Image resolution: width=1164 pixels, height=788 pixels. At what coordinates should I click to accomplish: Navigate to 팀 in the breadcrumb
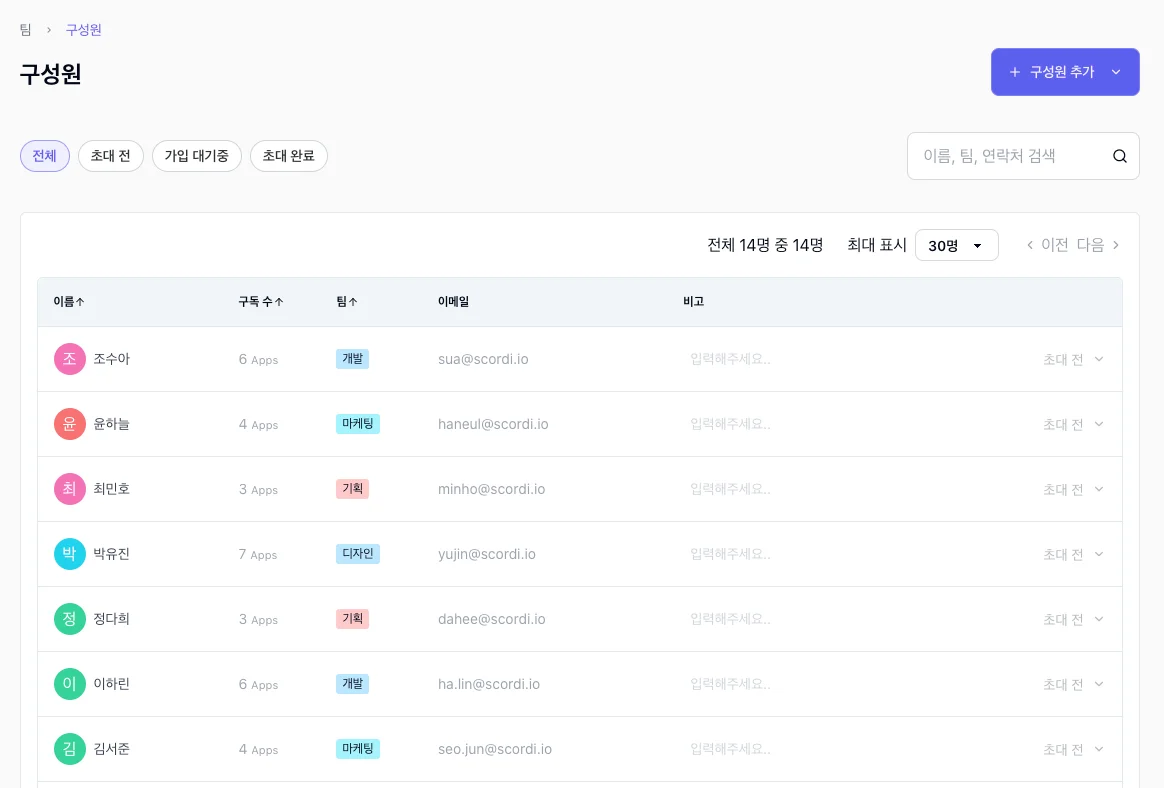(x=25, y=29)
